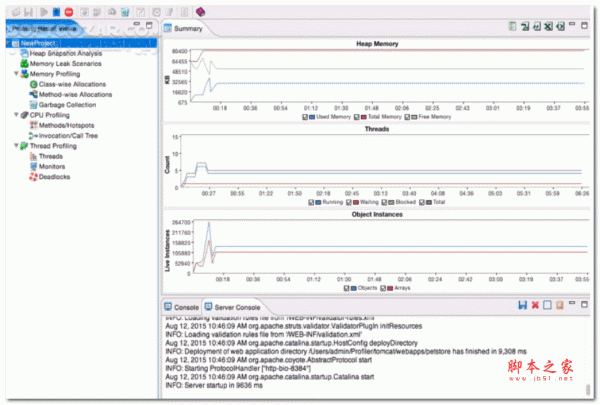Click the Heap Memory chart title
Viewport: 600px width, 405px height.
tap(377, 44)
